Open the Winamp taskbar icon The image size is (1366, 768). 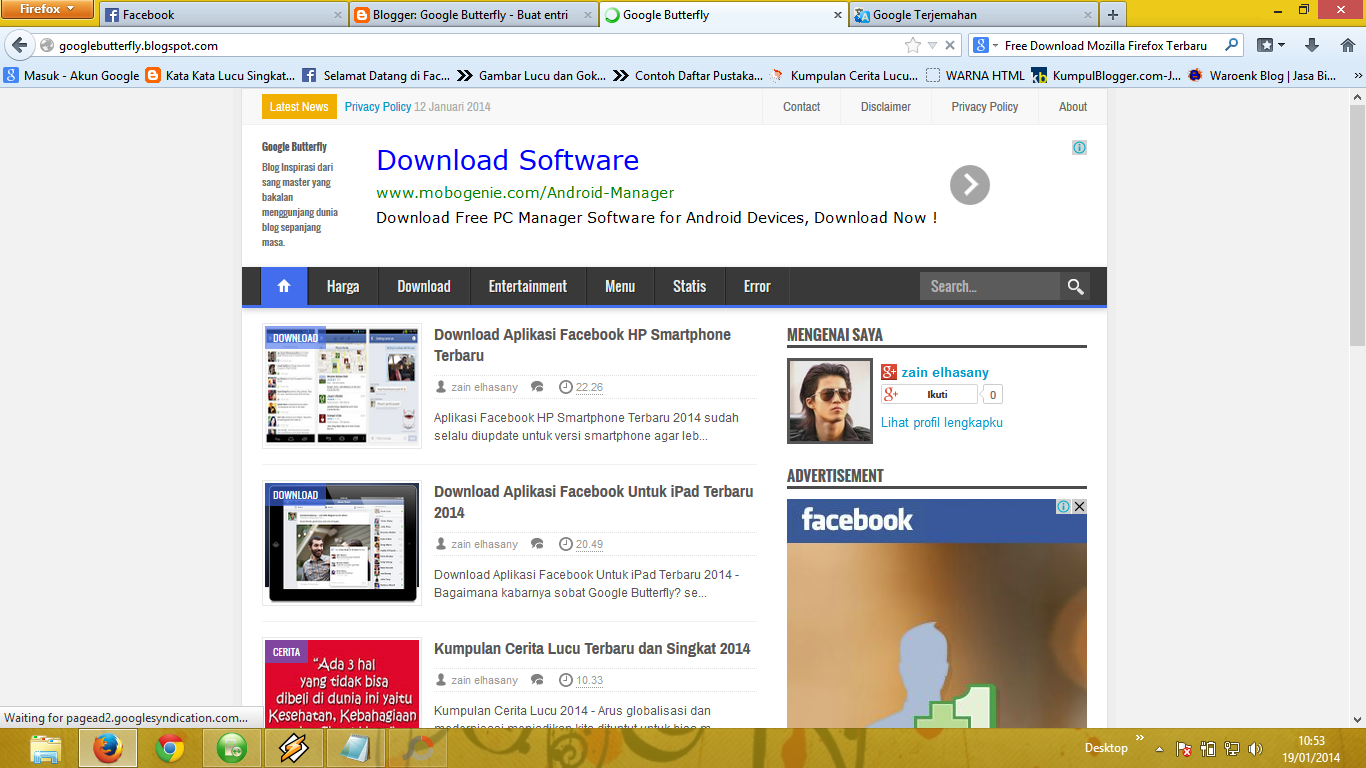(x=294, y=748)
